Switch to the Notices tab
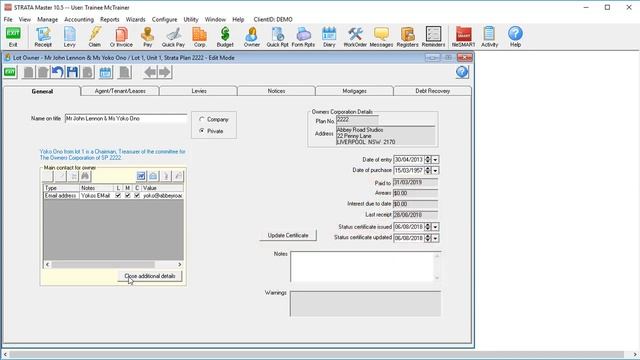Image resolution: width=640 pixels, height=360 pixels. 276,91
